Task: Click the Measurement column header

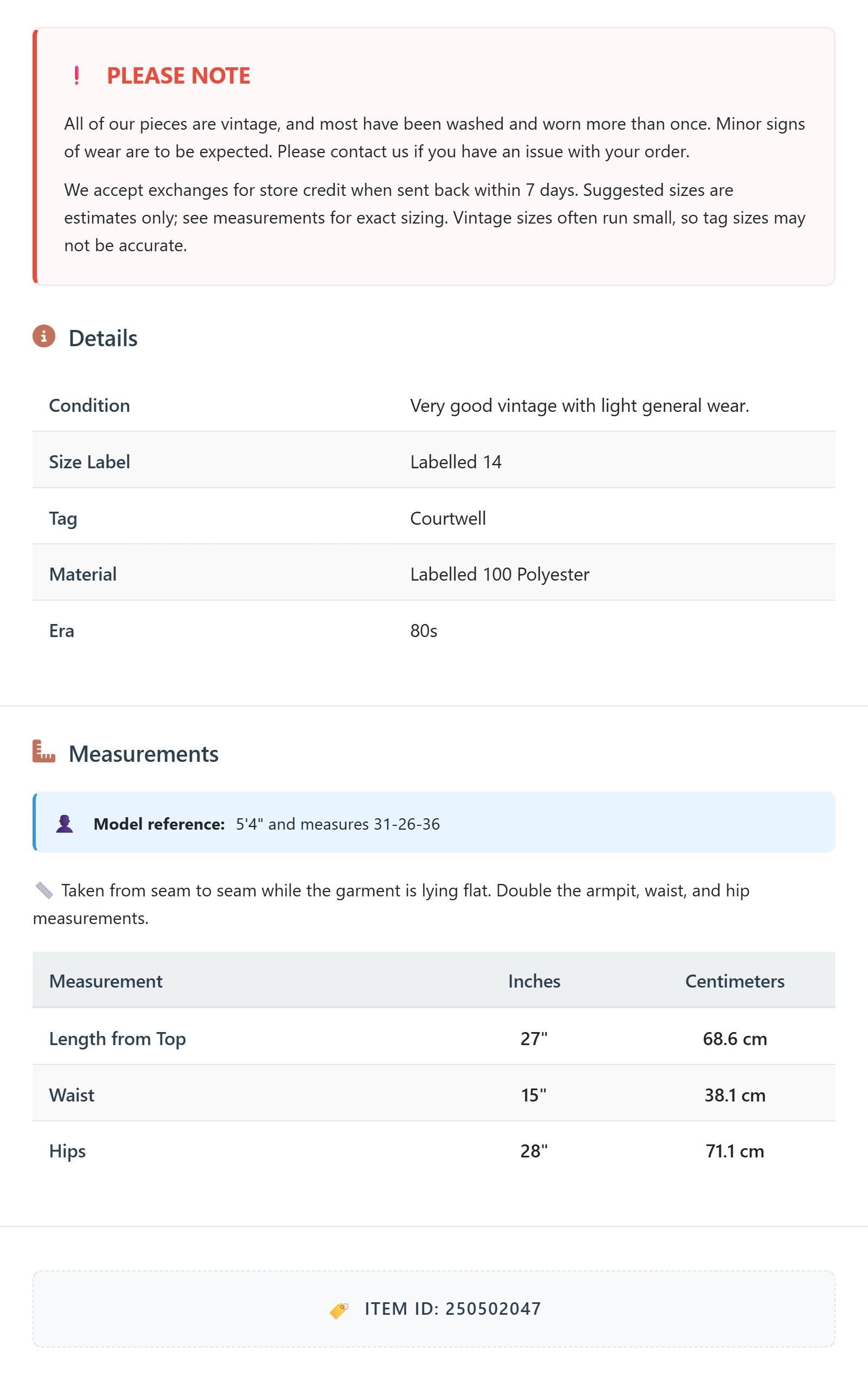Action: click(x=106, y=981)
